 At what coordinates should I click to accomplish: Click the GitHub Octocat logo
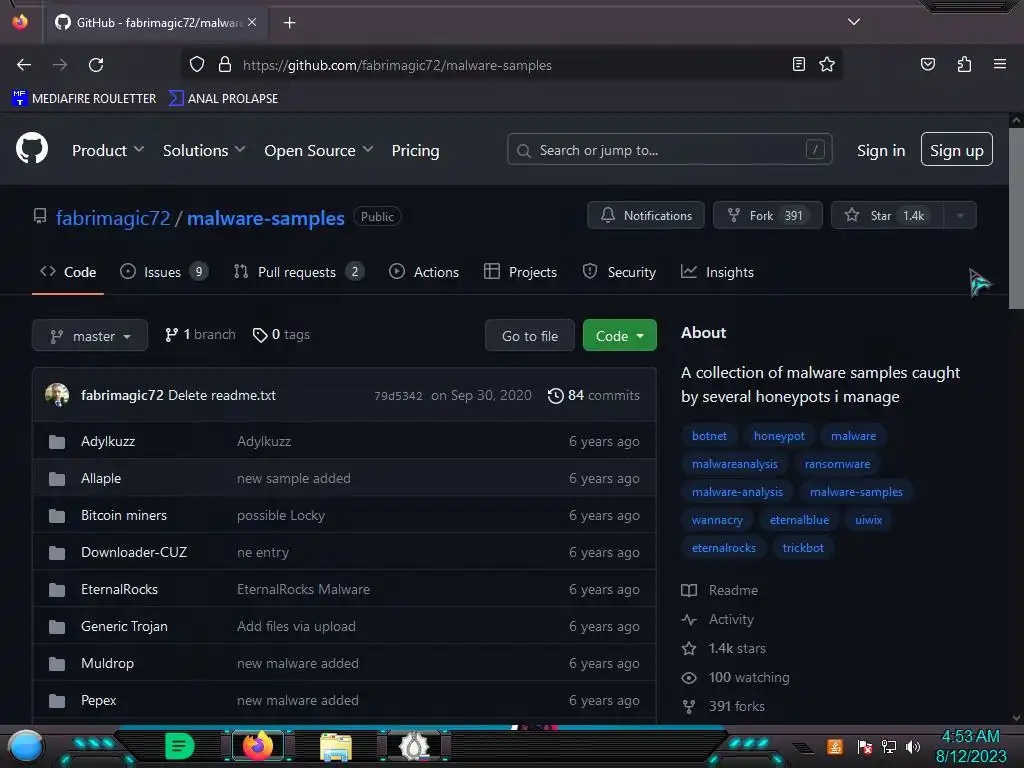point(32,149)
